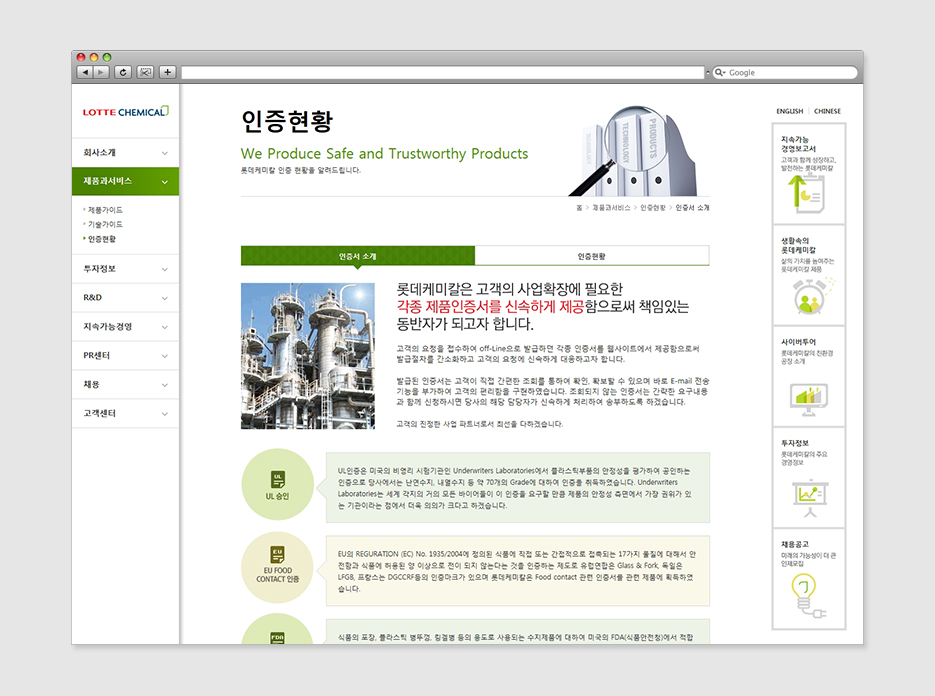Select the 인증서 소개 tab

tap(358, 256)
